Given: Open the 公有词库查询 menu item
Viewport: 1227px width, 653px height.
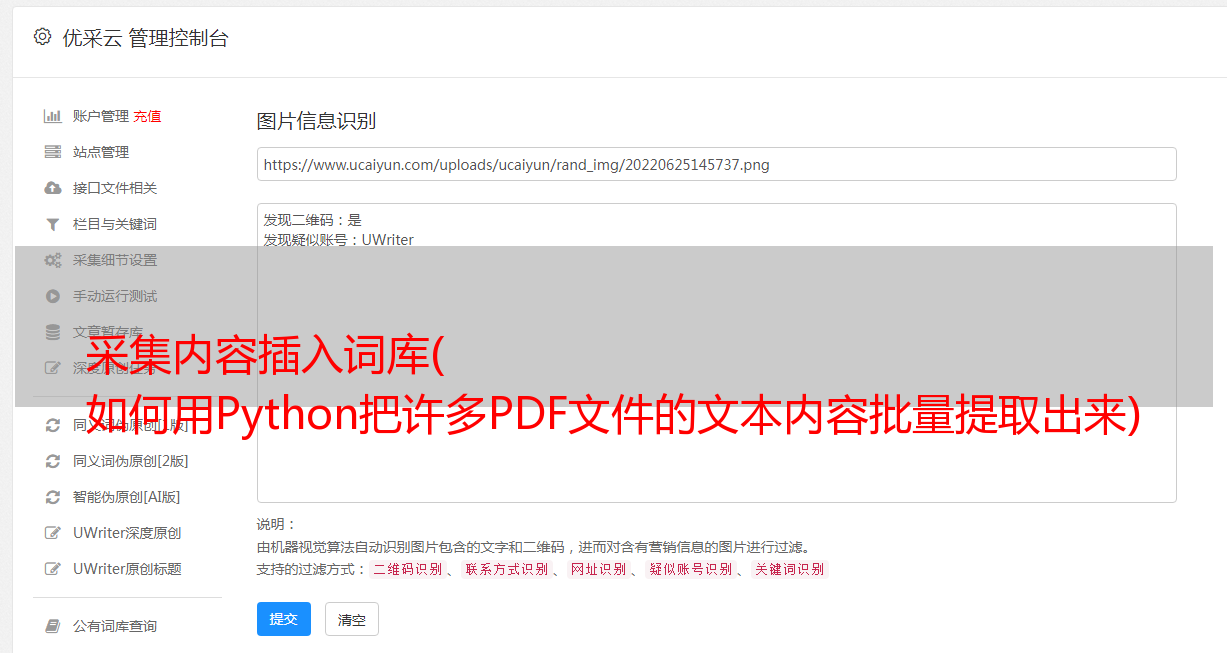Looking at the screenshot, I should pyautogui.click(x=115, y=626).
